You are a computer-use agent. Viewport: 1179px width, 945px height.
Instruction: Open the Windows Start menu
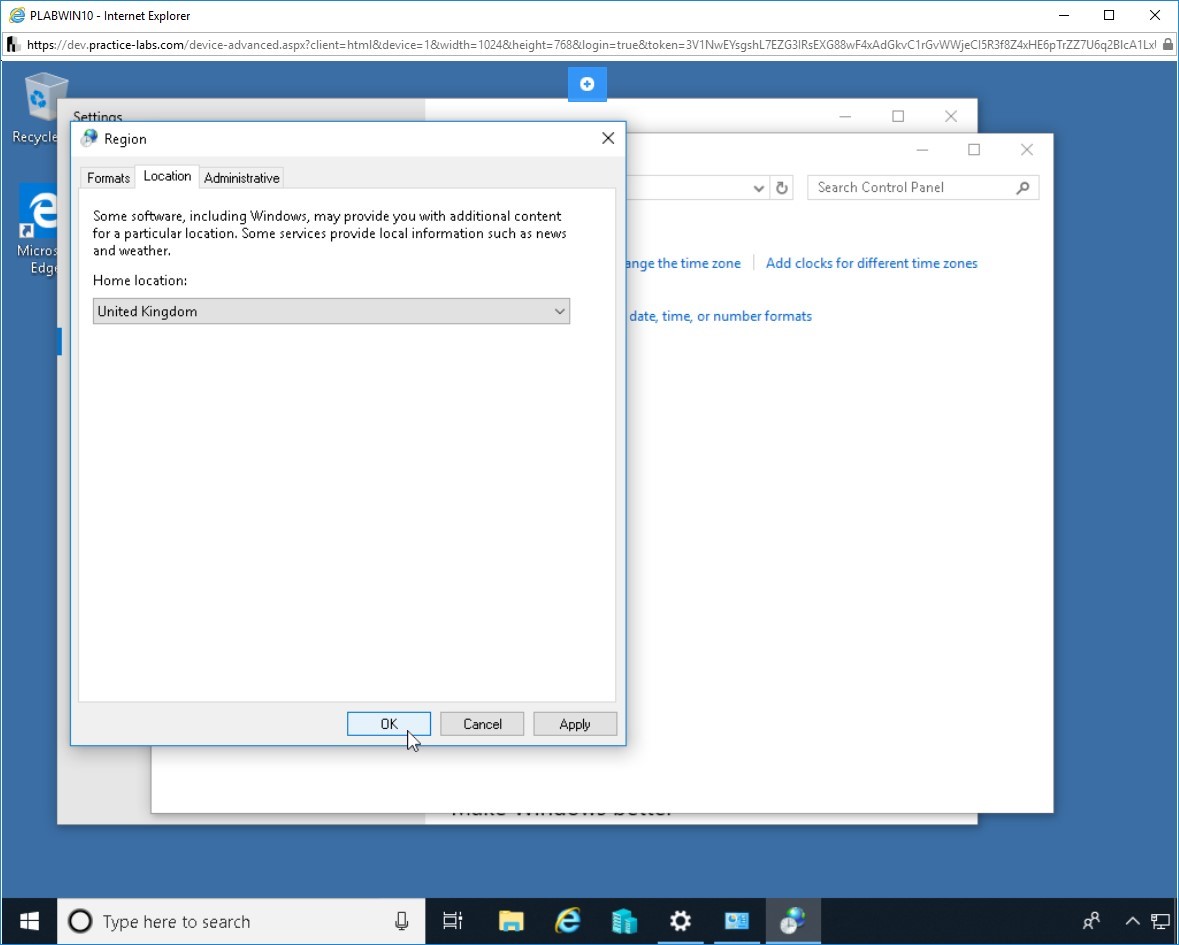[x=29, y=921]
